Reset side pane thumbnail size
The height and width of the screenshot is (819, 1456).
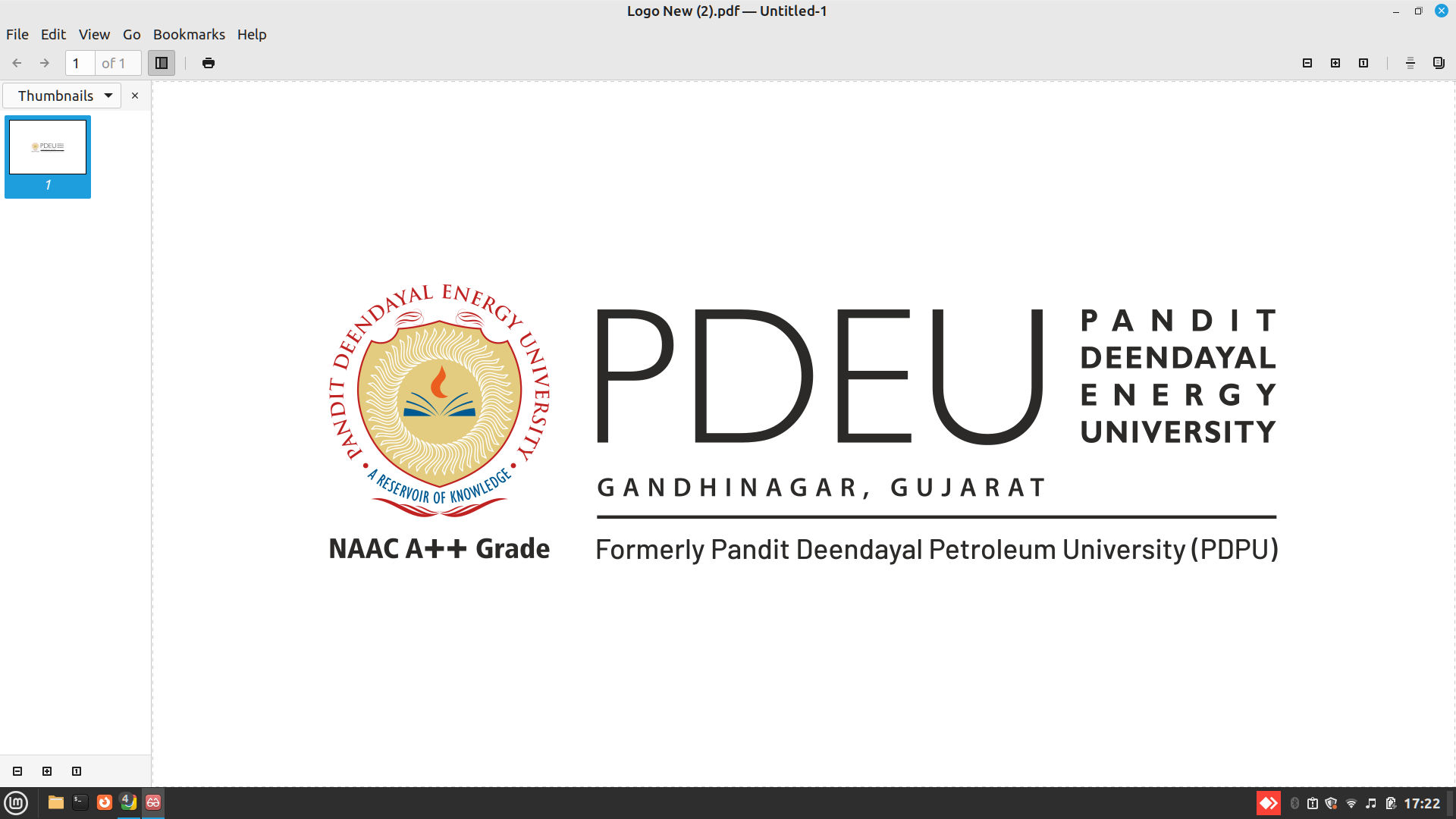click(77, 771)
